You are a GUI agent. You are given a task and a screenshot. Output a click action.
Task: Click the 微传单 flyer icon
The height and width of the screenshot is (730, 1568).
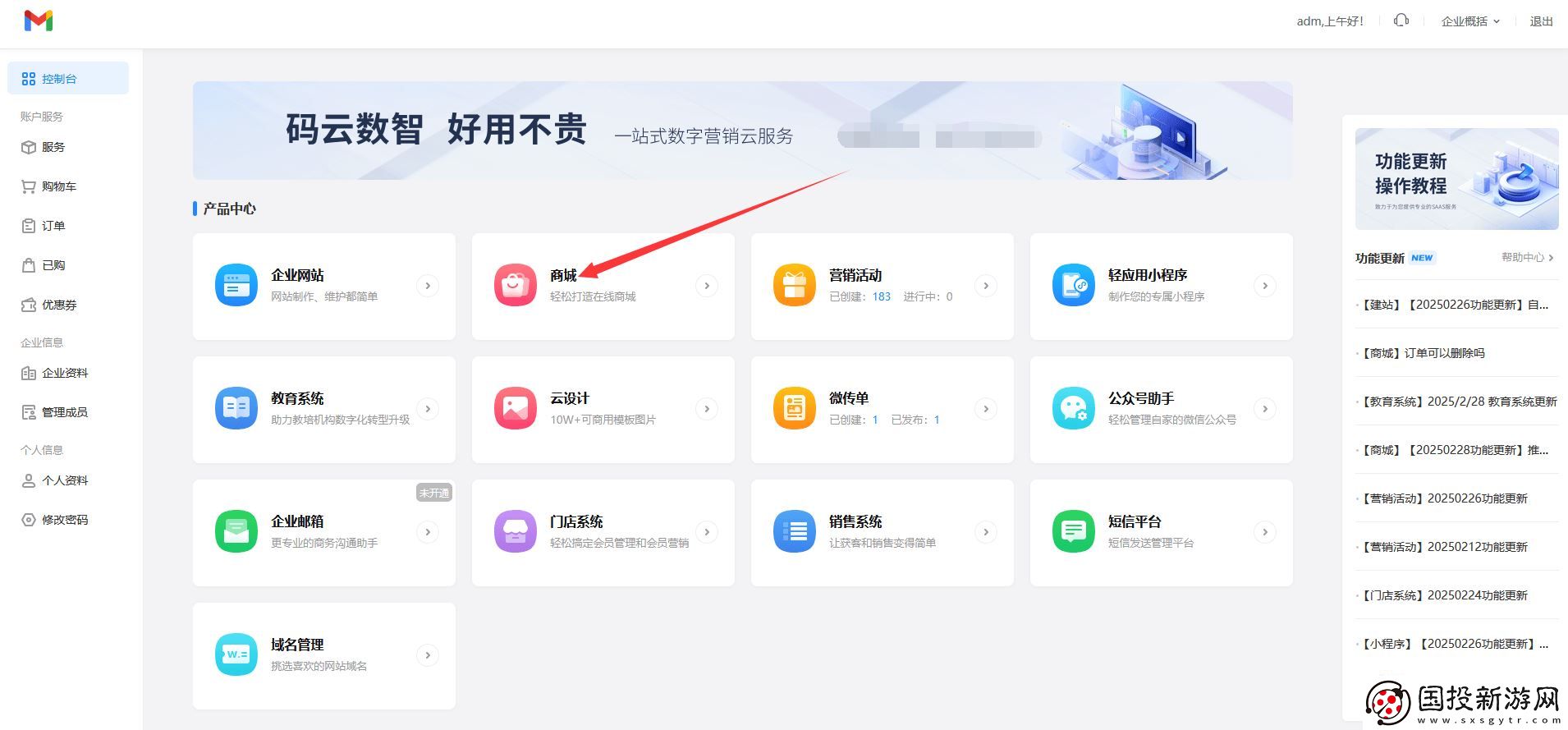(795, 409)
